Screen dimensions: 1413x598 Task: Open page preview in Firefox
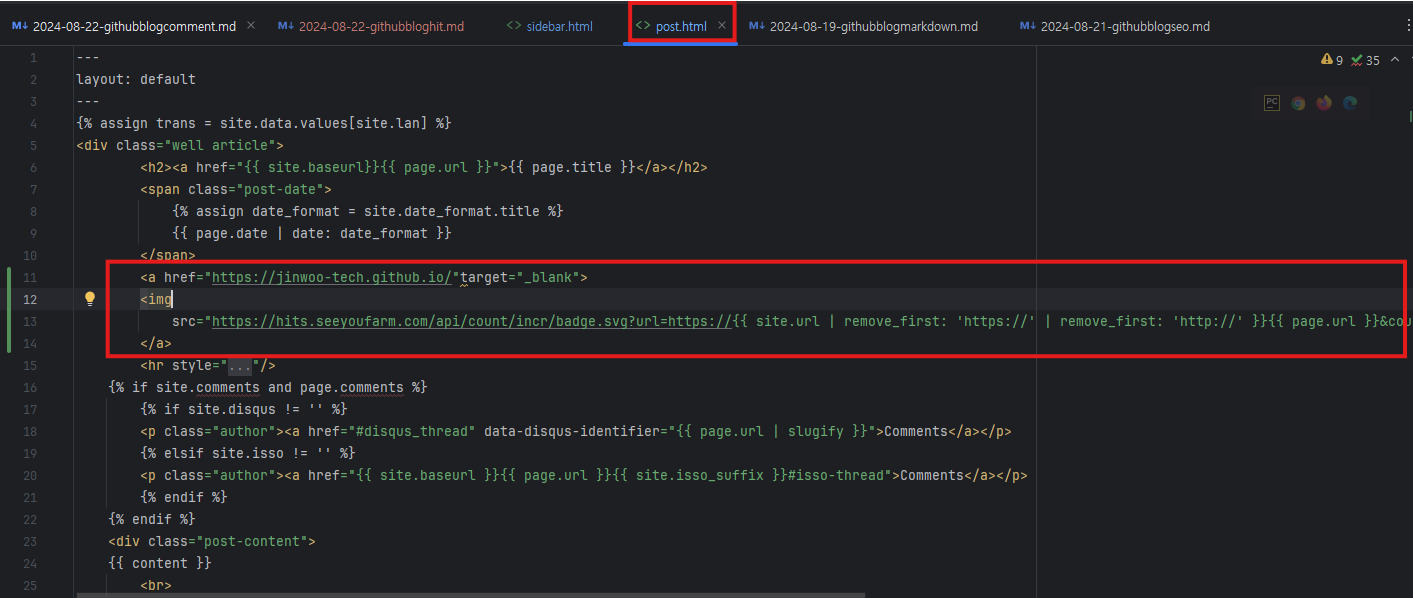click(1324, 102)
